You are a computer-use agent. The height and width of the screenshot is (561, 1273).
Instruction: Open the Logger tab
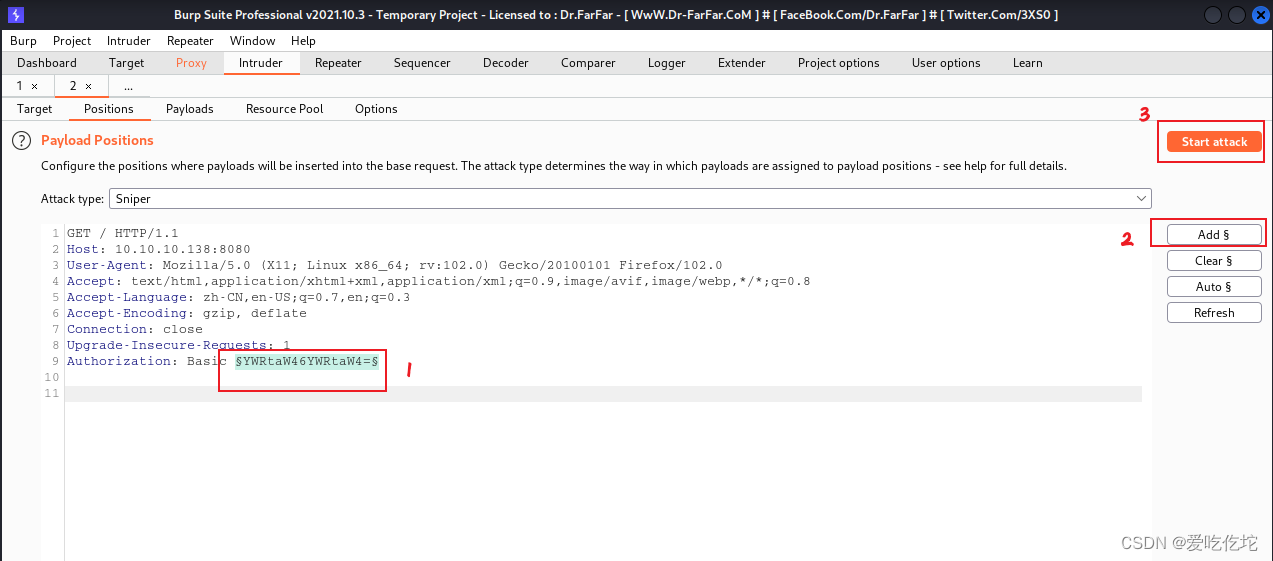click(x=667, y=63)
